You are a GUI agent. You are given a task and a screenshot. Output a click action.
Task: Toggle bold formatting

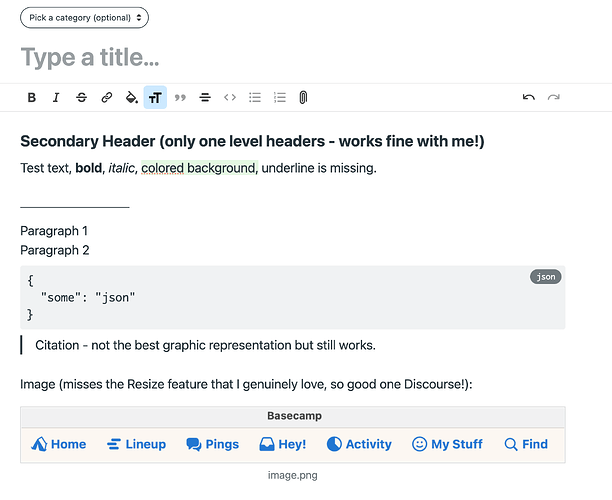point(32,97)
